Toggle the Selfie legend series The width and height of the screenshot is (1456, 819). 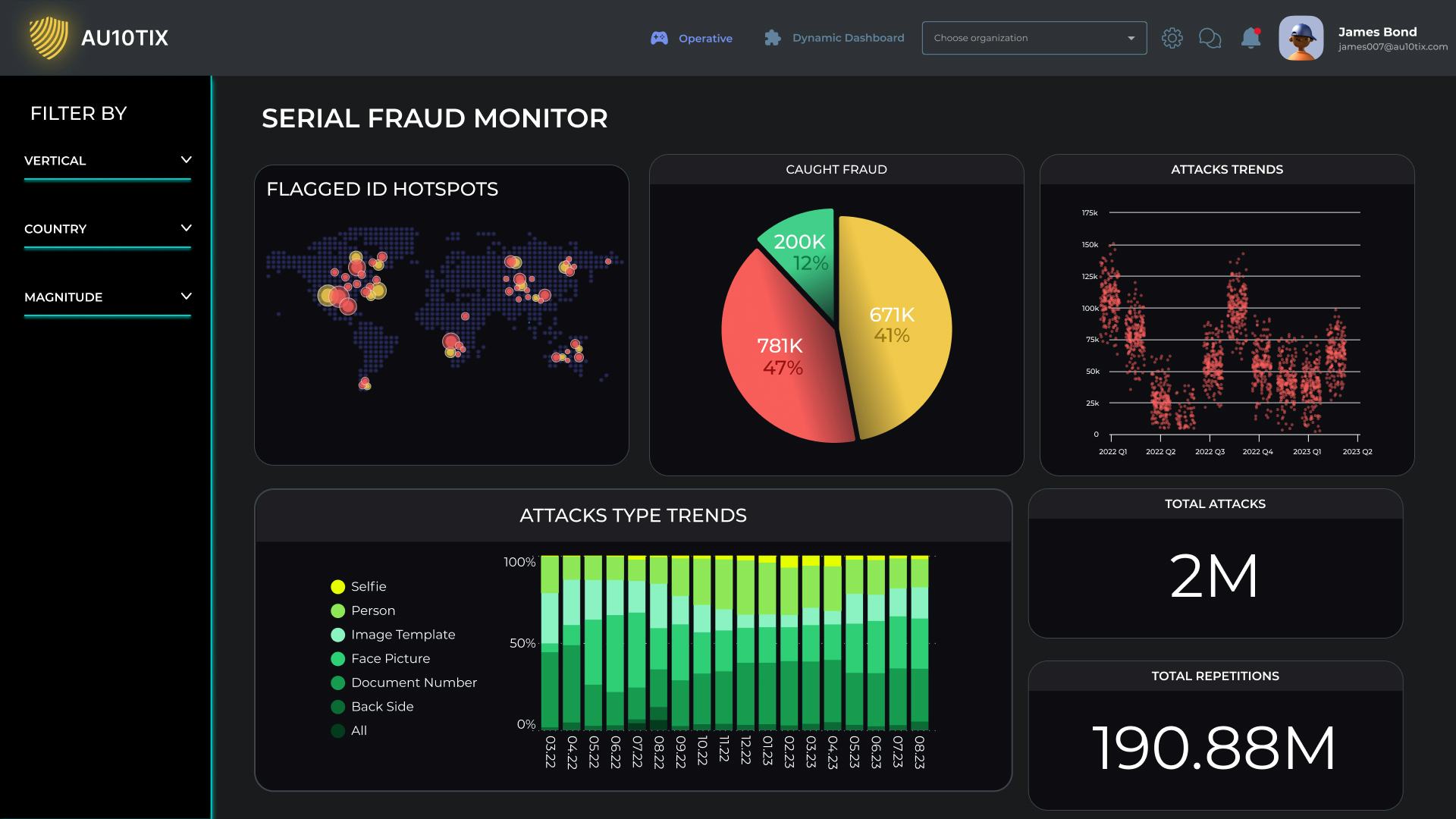pos(369,586)
